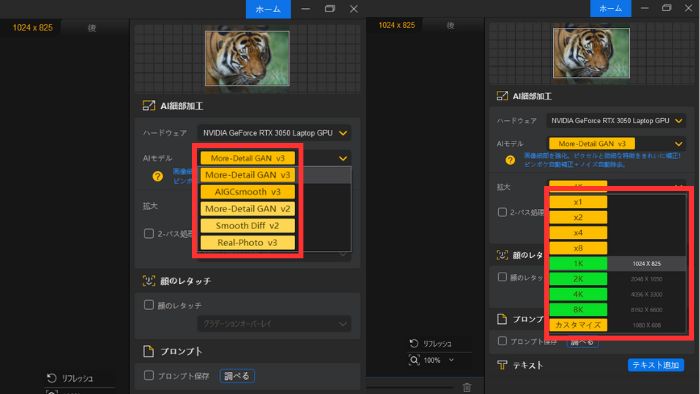Click the refresh icon in right window
This screenshot has height=394, width=700.
pyautogui.click(x=414, y=343)
